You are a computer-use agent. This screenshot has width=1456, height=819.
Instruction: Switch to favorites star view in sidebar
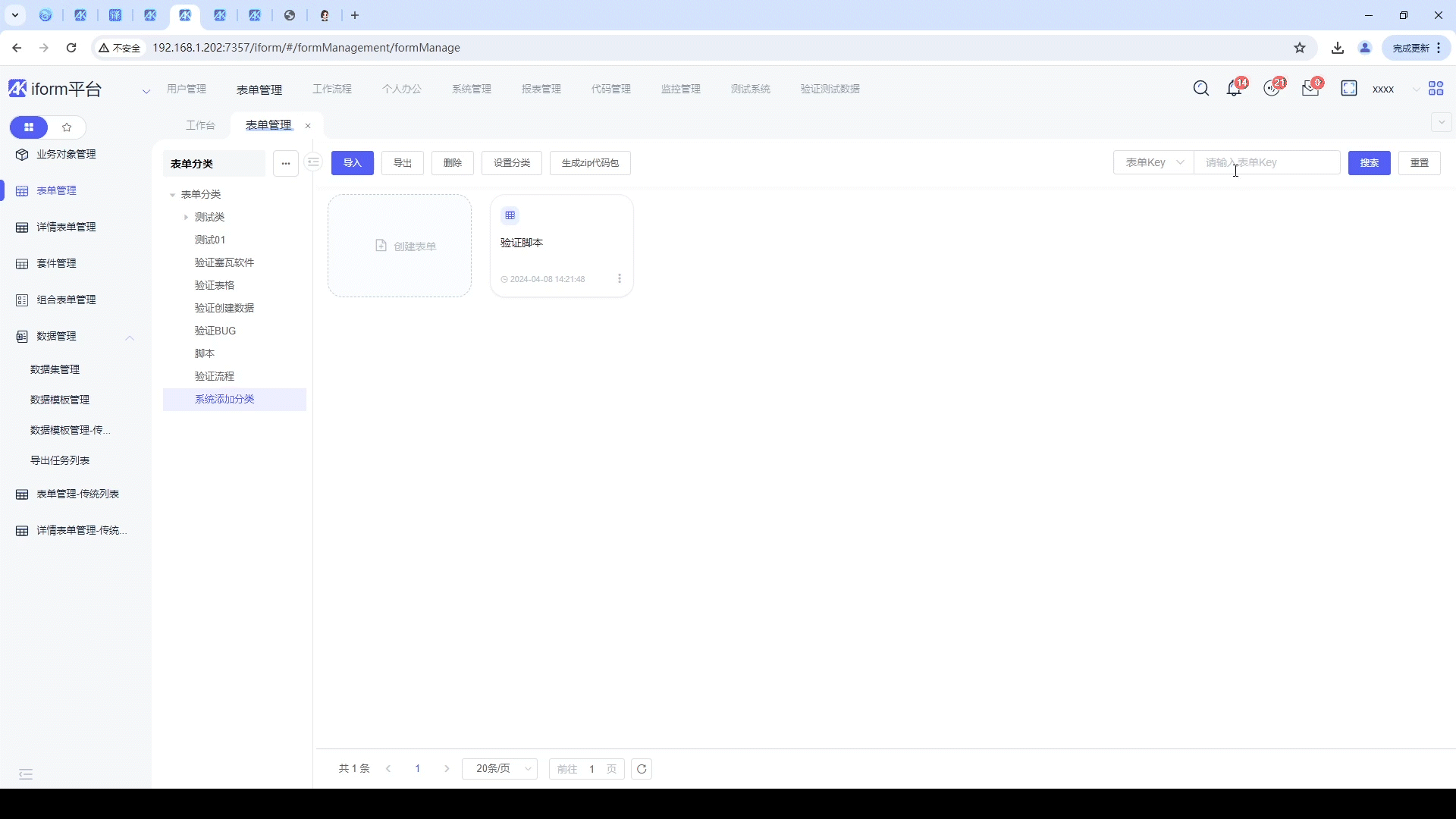tap(67, 127)
